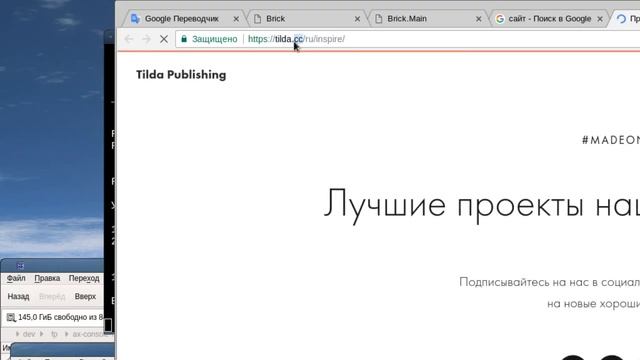Screen dimensions: 640x360
Task: Open Файл menu in file manager
Action: tap(16, 278)
